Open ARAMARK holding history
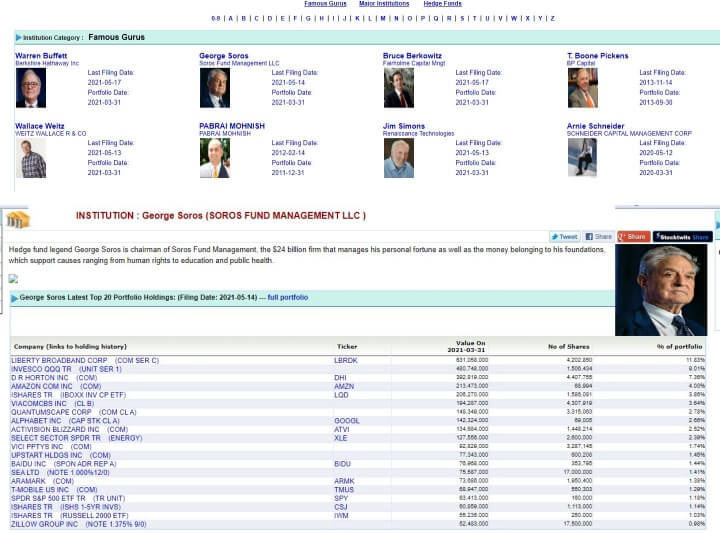This screenshot has width=720, height=533. coord(42,481)
